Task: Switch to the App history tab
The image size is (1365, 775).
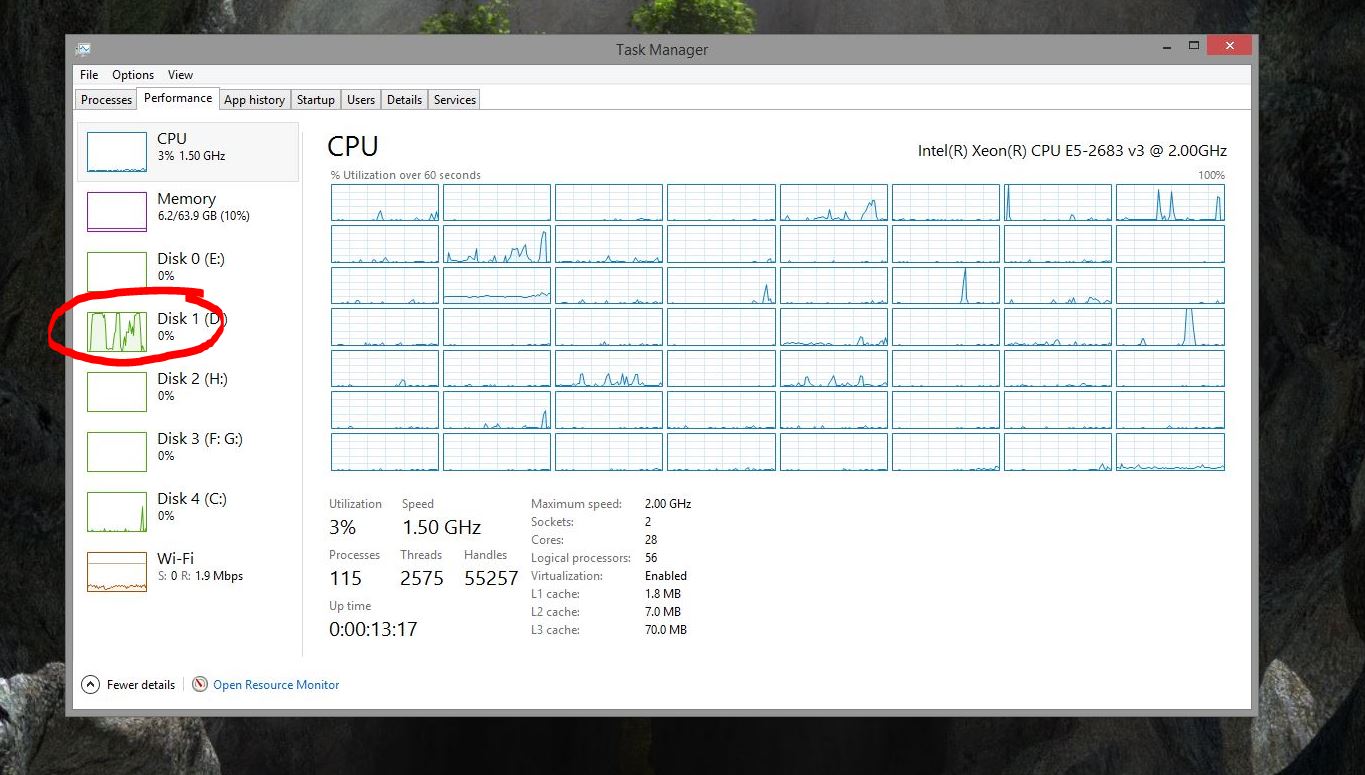Action: 254,100
